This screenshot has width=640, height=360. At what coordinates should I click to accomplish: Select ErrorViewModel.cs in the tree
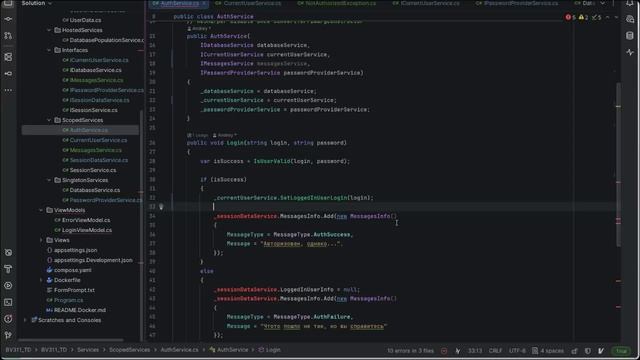tap(82, 220)
